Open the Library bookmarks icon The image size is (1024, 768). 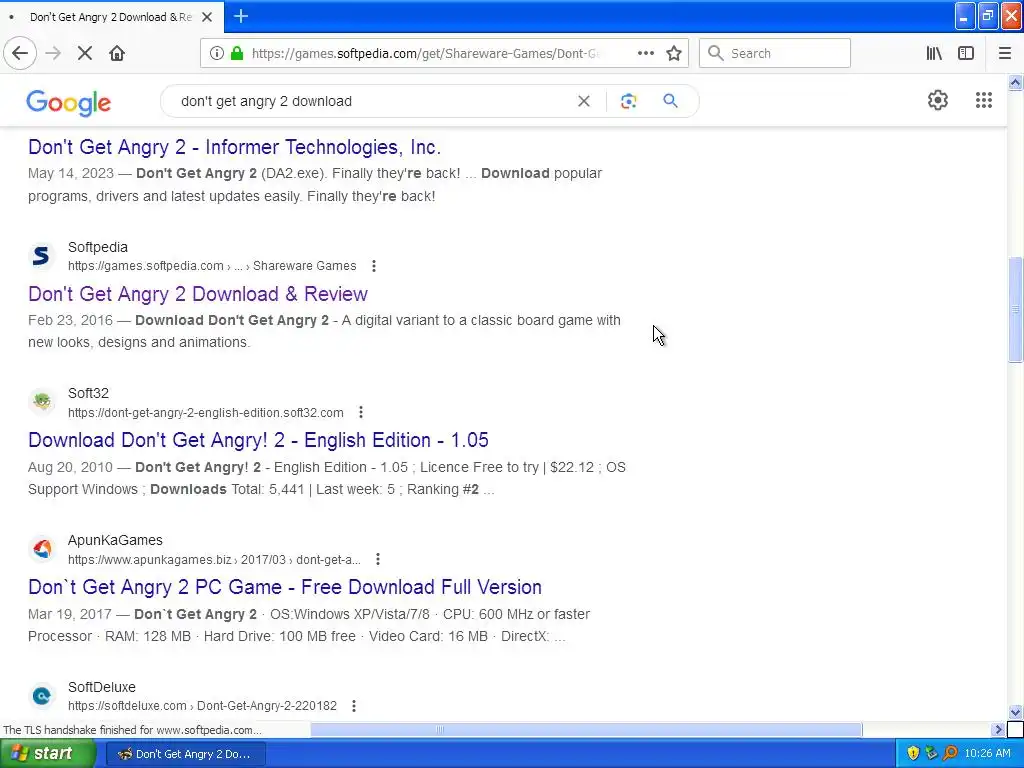point(934,53)
